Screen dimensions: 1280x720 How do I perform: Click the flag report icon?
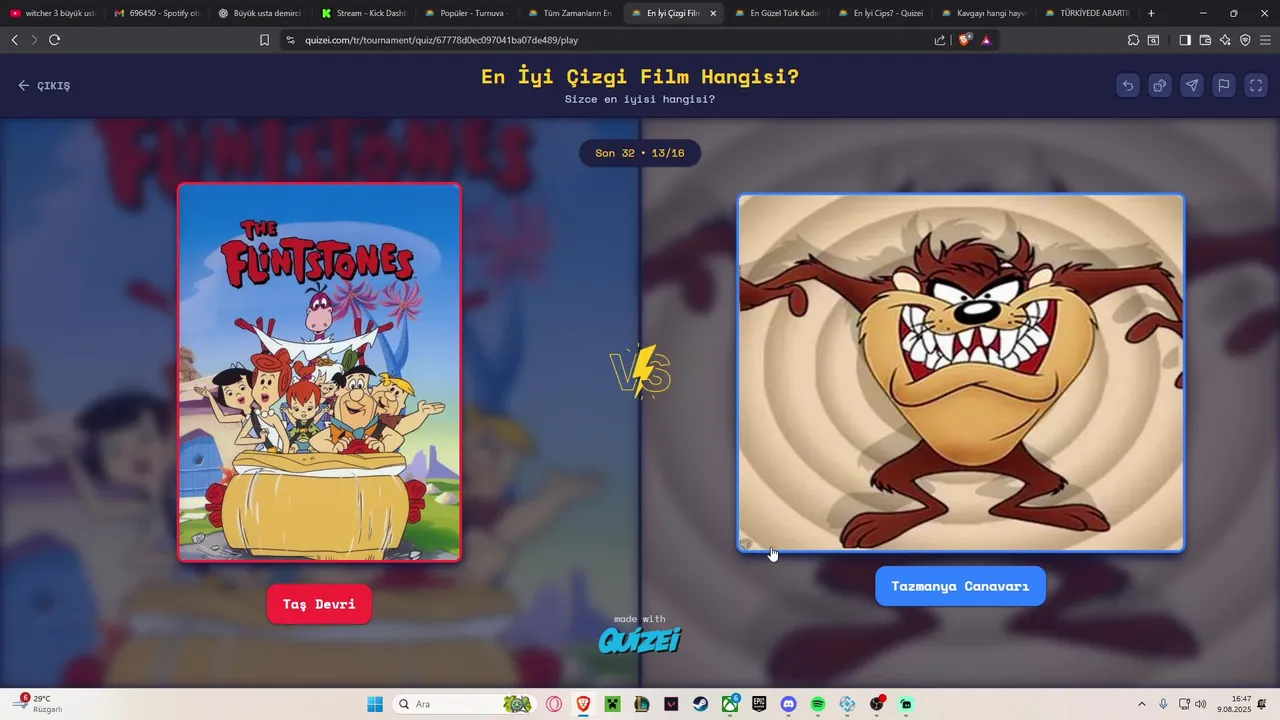click(1224, 85)
